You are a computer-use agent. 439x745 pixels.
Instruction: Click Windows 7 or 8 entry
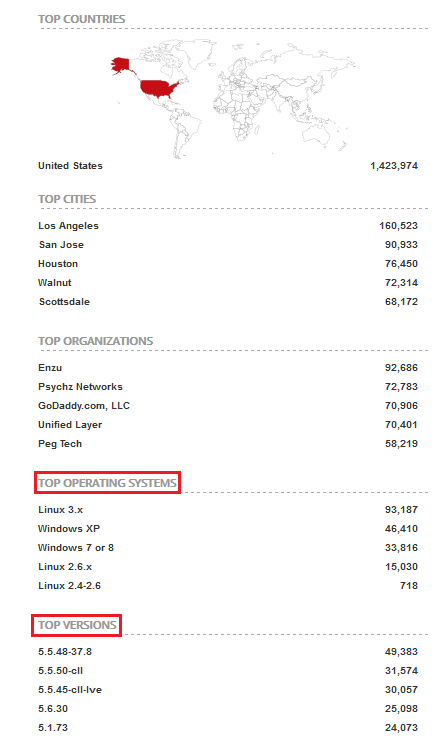click(x=76, y=548)
